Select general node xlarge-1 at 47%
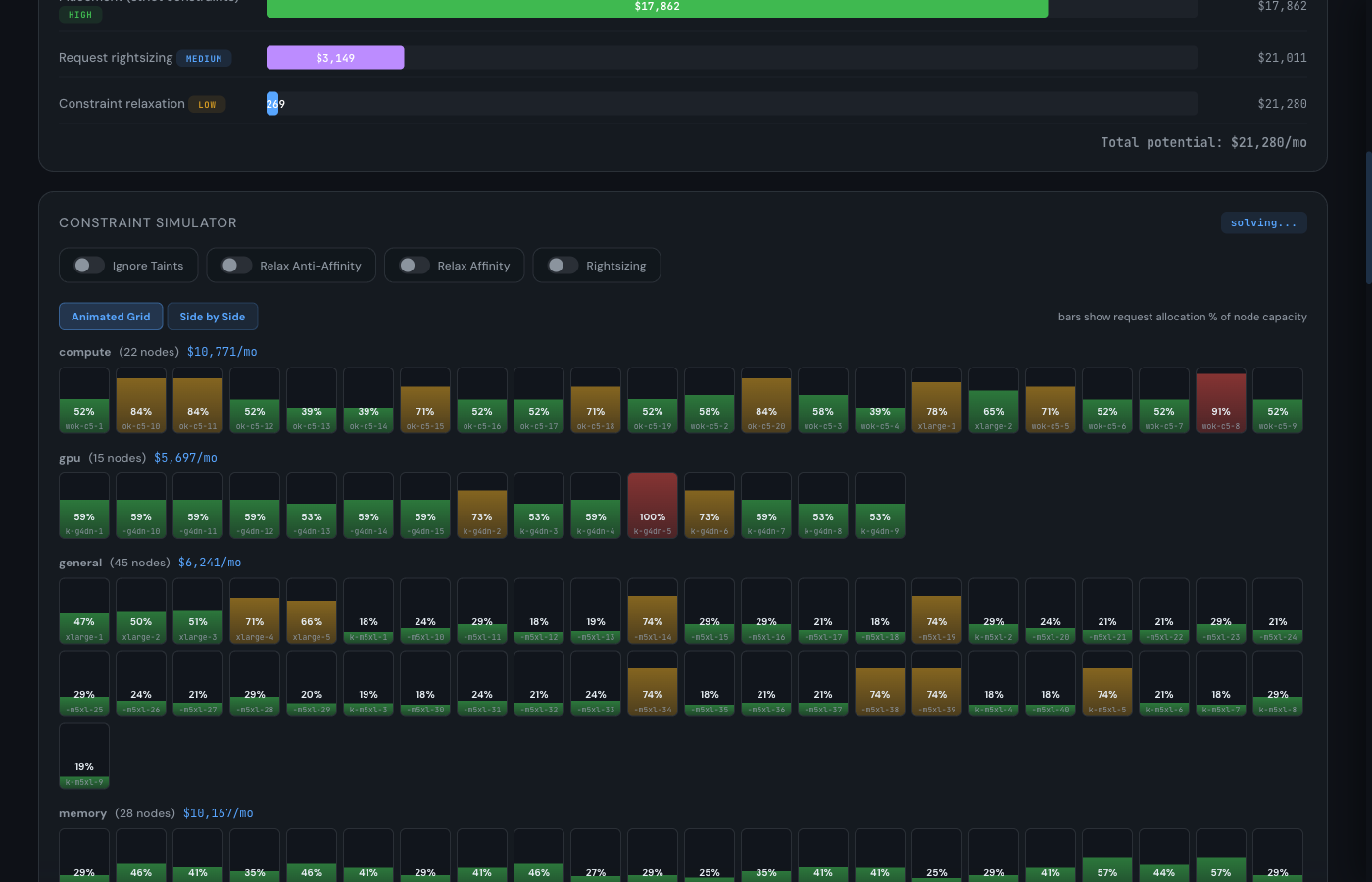Screen dimensions: 1372x882 (84, 611)
